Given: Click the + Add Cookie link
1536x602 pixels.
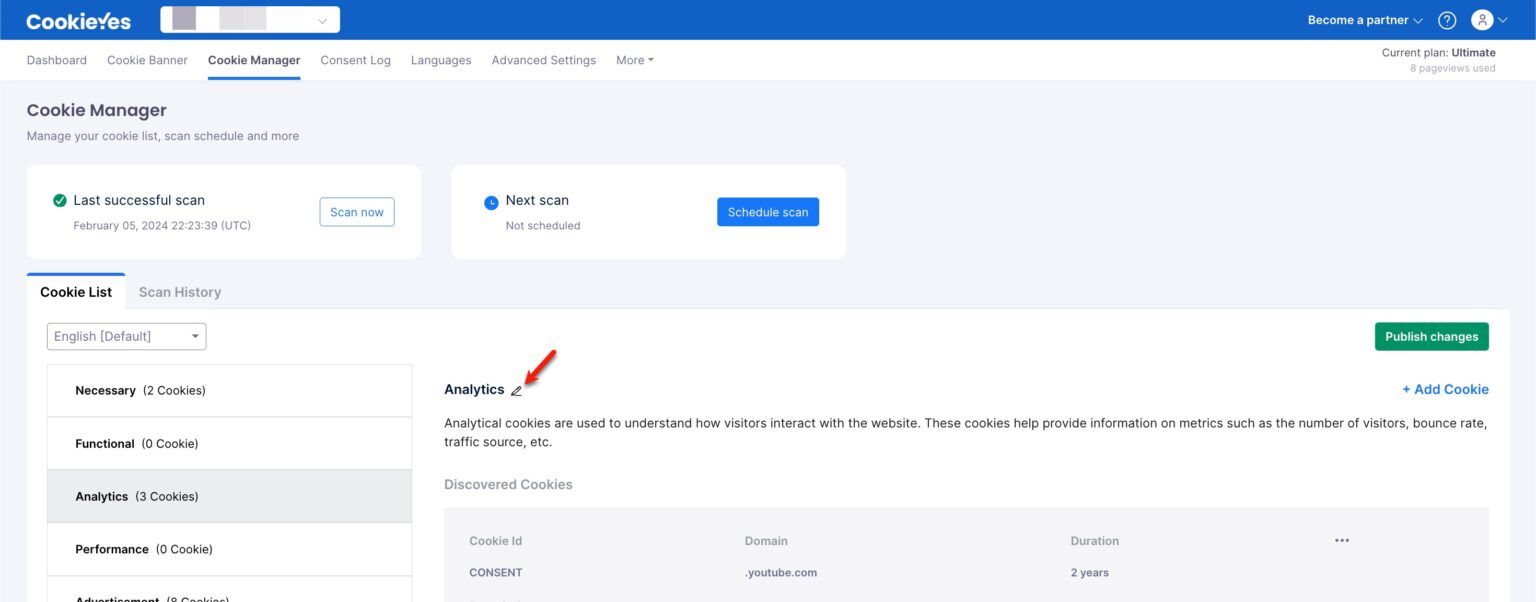Looking at the screenshot, I should tap(1445, 390).
